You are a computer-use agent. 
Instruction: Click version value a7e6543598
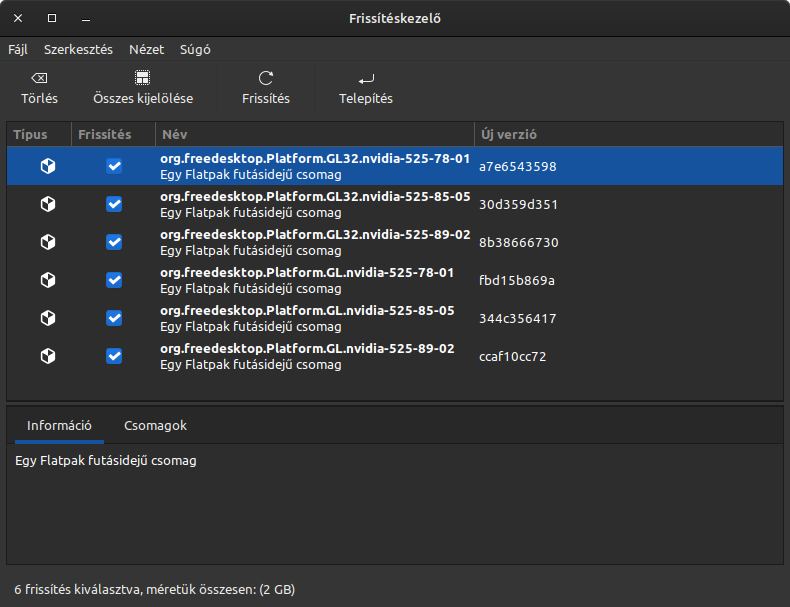tap(517, 167)
